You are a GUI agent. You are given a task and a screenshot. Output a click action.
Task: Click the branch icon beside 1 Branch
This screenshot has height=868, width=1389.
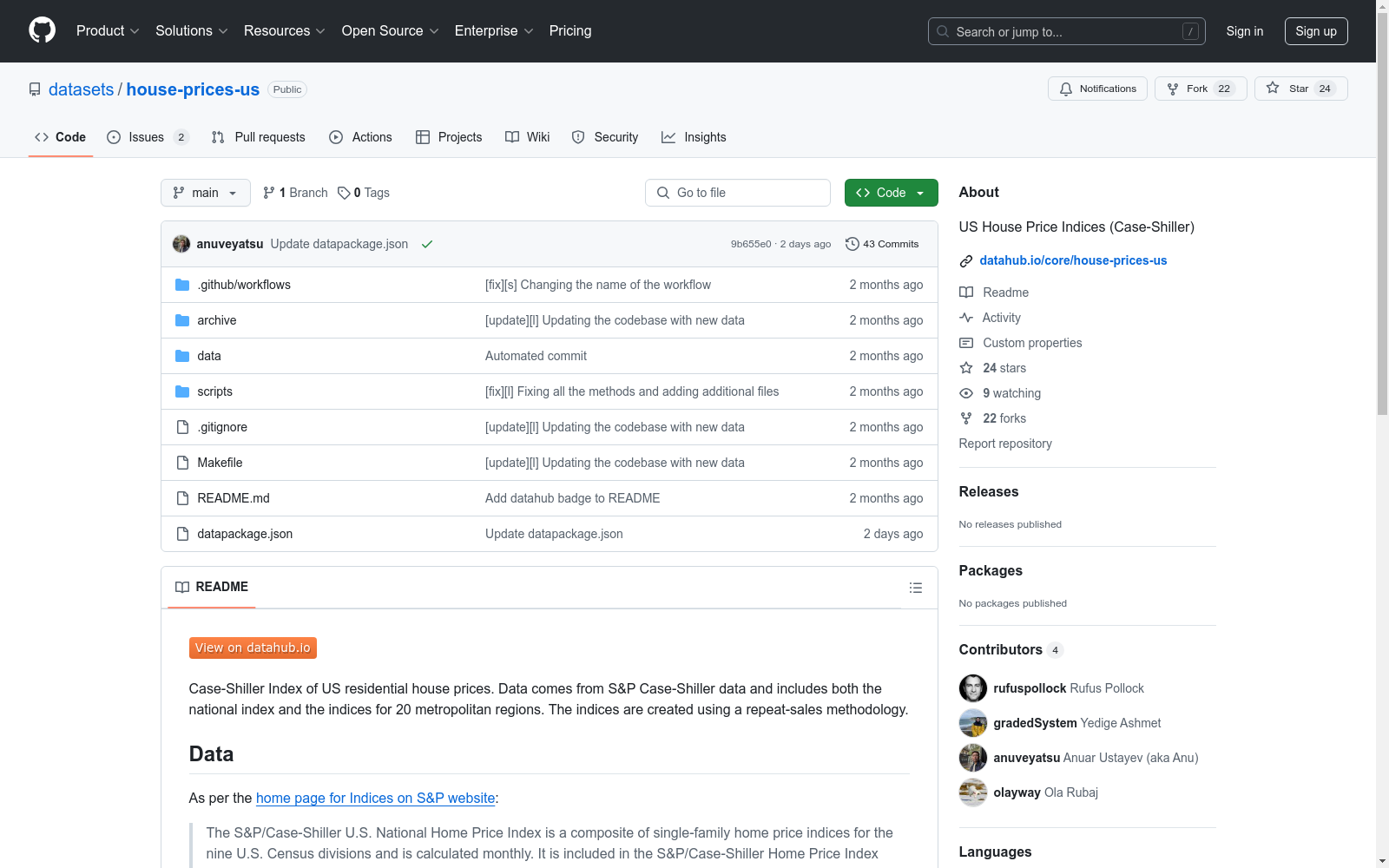click(269, 193)
